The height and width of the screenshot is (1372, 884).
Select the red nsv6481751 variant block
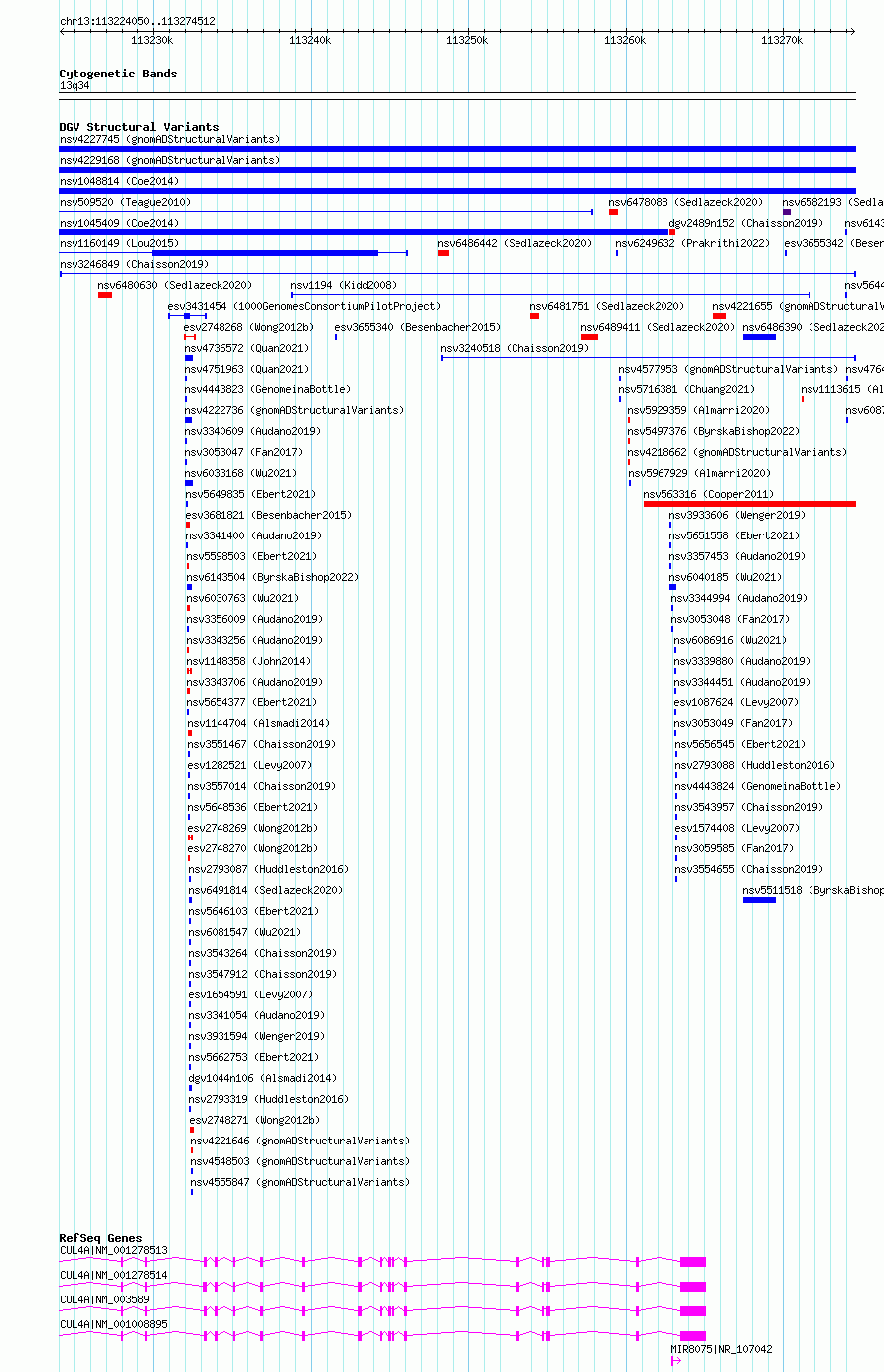(x=534, y=316)
